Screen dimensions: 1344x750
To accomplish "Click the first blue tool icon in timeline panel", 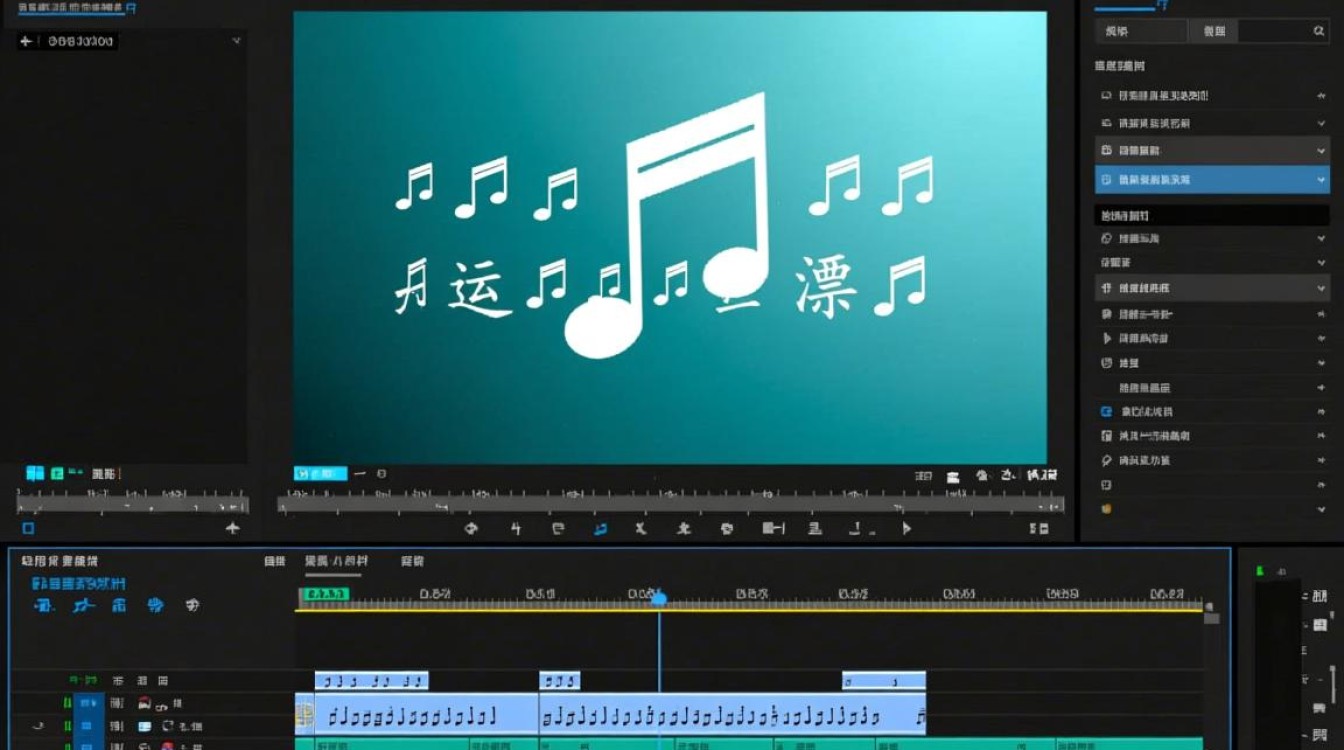I will [43, 605].
